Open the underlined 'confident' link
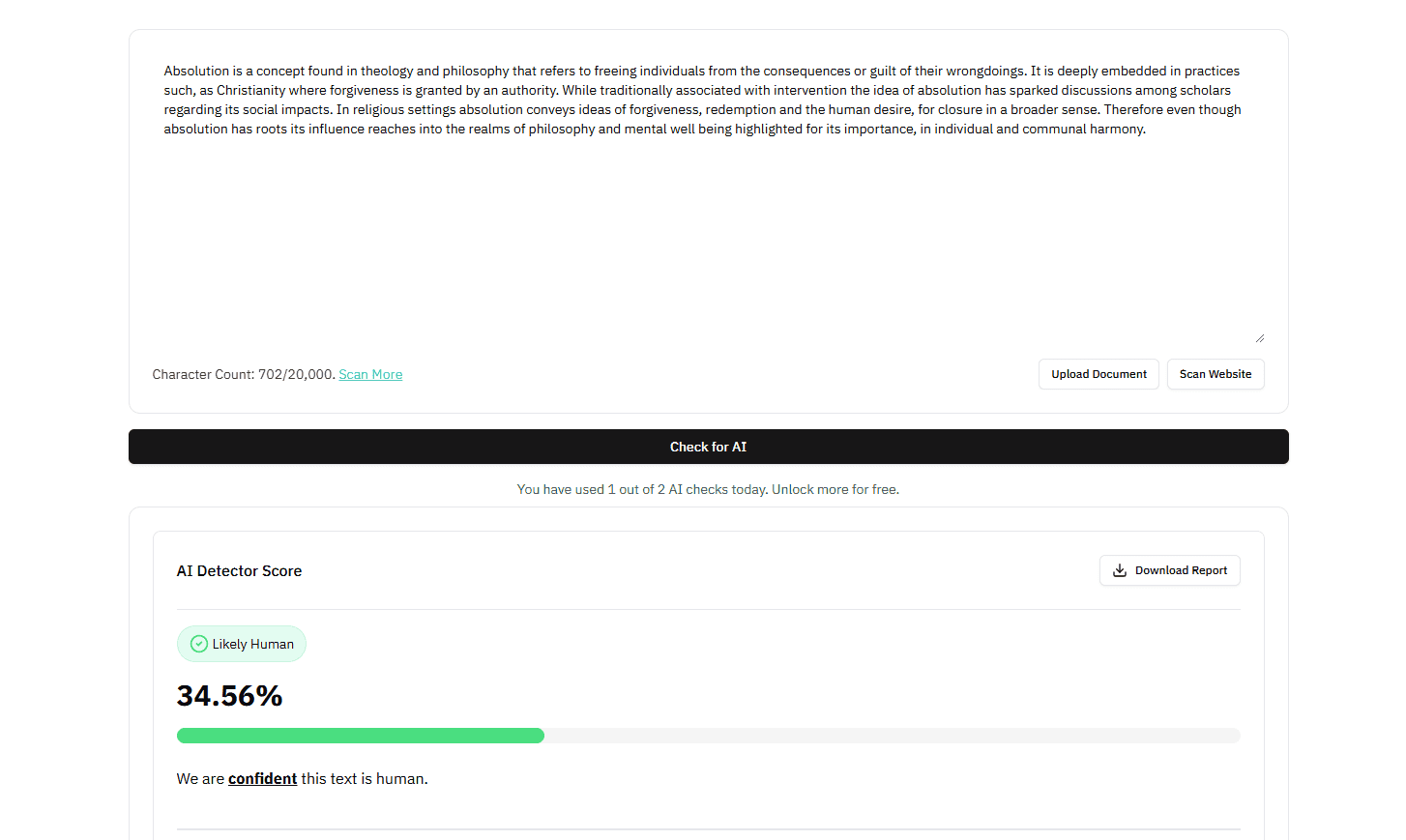This screenshot has height=840, width=1406. 263,779
